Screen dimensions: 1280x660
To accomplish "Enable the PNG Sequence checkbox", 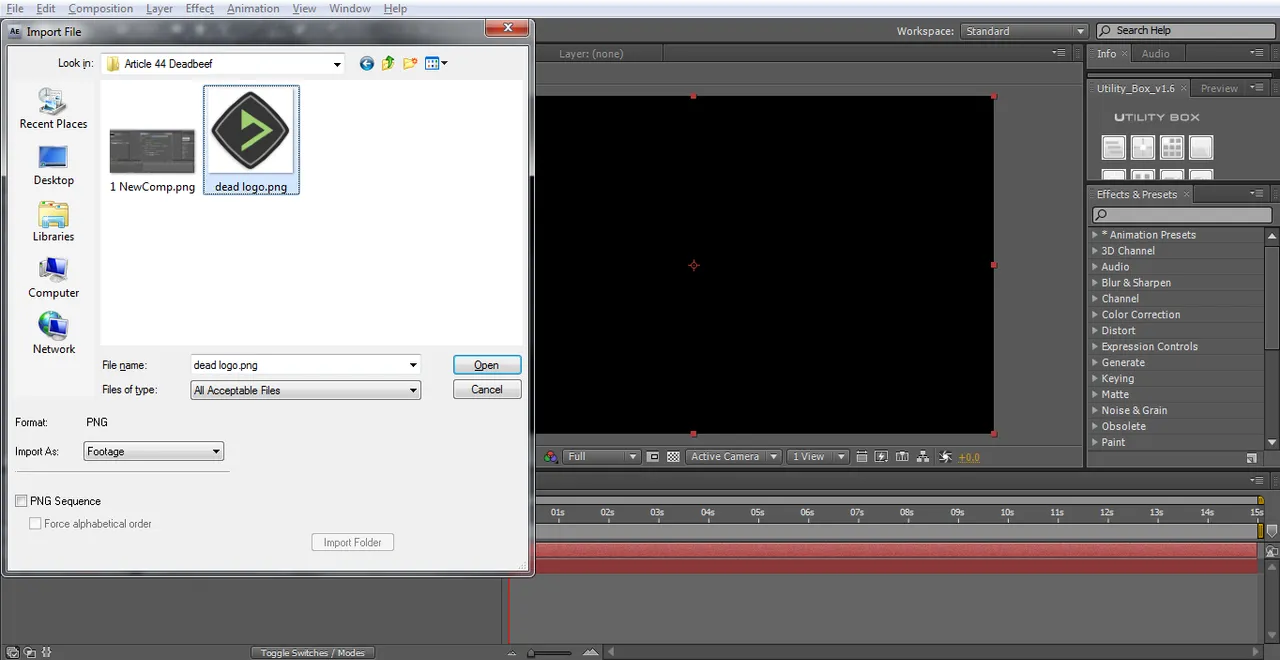I will click(x=21, y=501).
